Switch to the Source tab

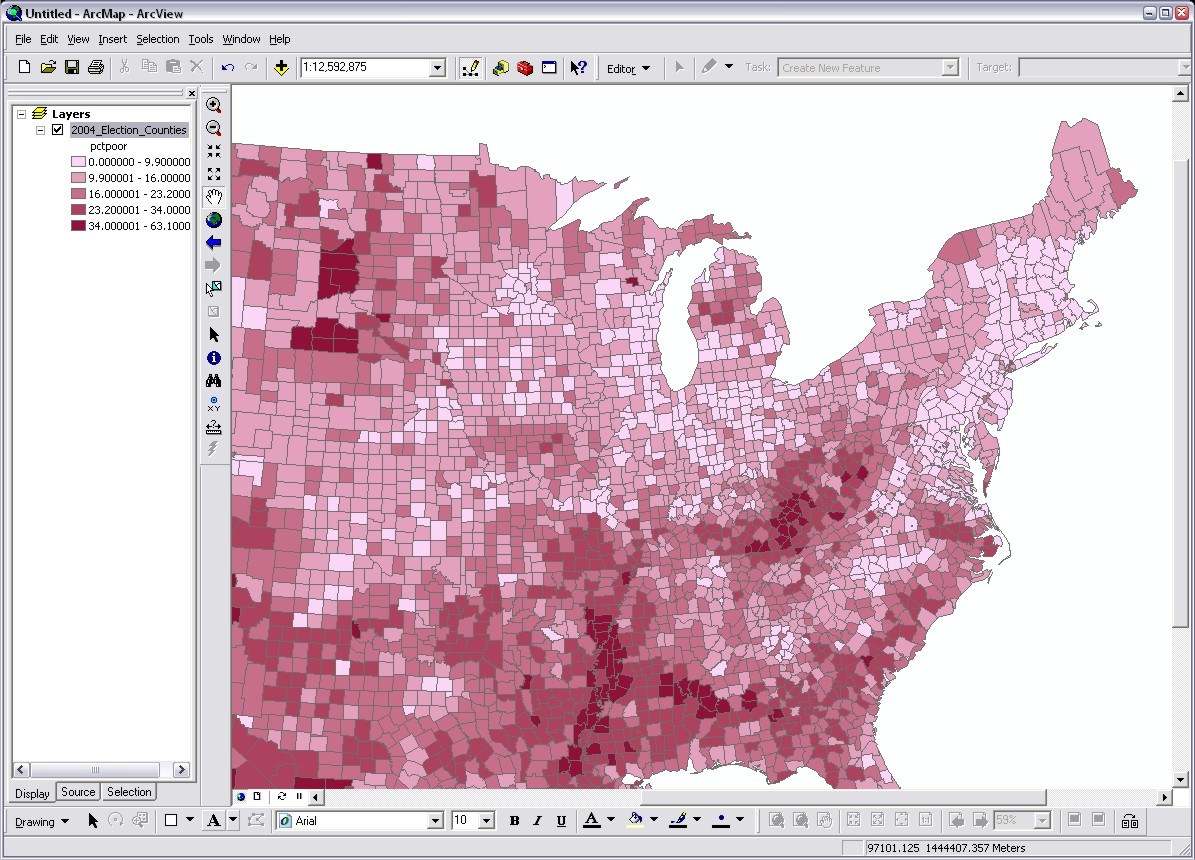tap(77, 792)
